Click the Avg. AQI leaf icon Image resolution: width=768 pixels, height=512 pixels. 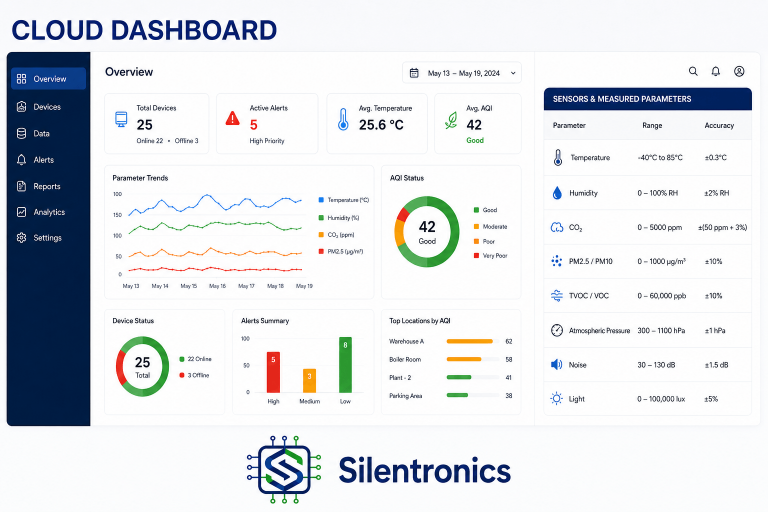tap(451, 121)
